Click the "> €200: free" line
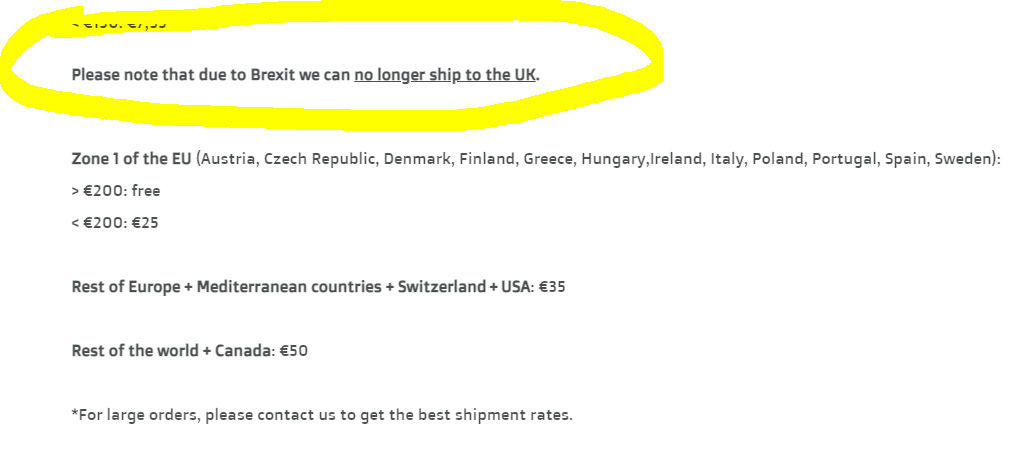This screenshot has width=1033, height=451. [116, 191]
